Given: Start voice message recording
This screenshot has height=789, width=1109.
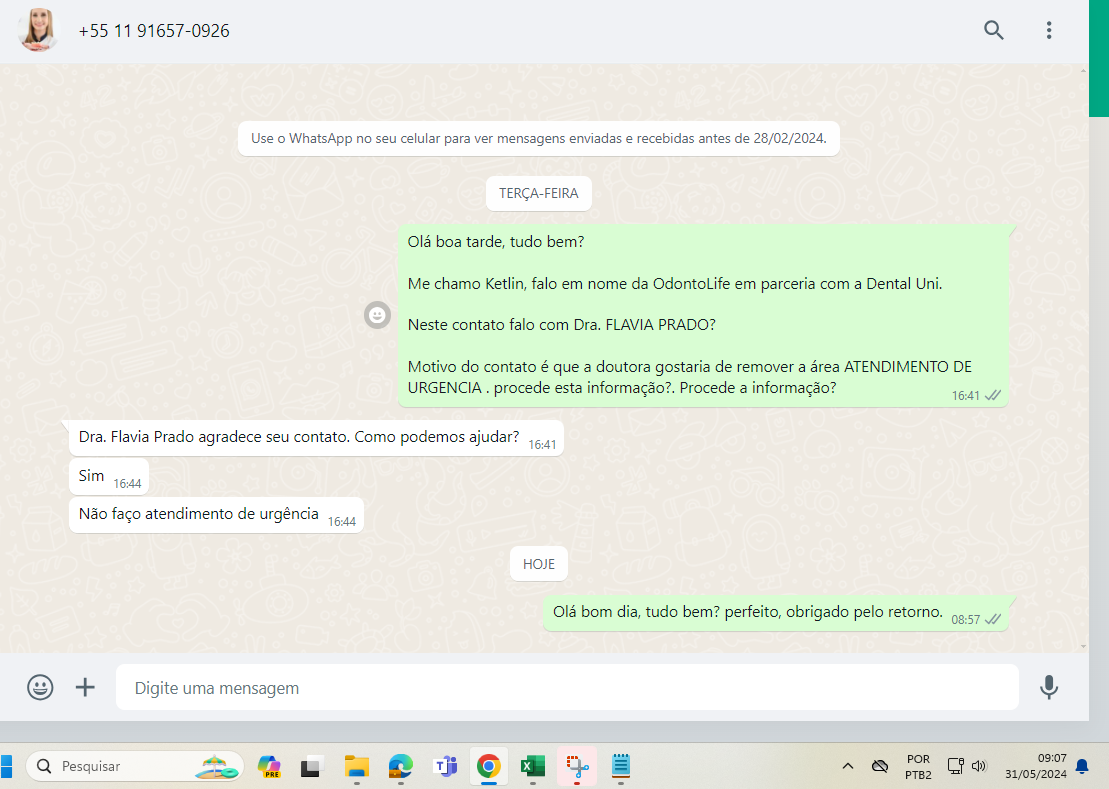Looking at the screenshot, I should click(1049, 687).
